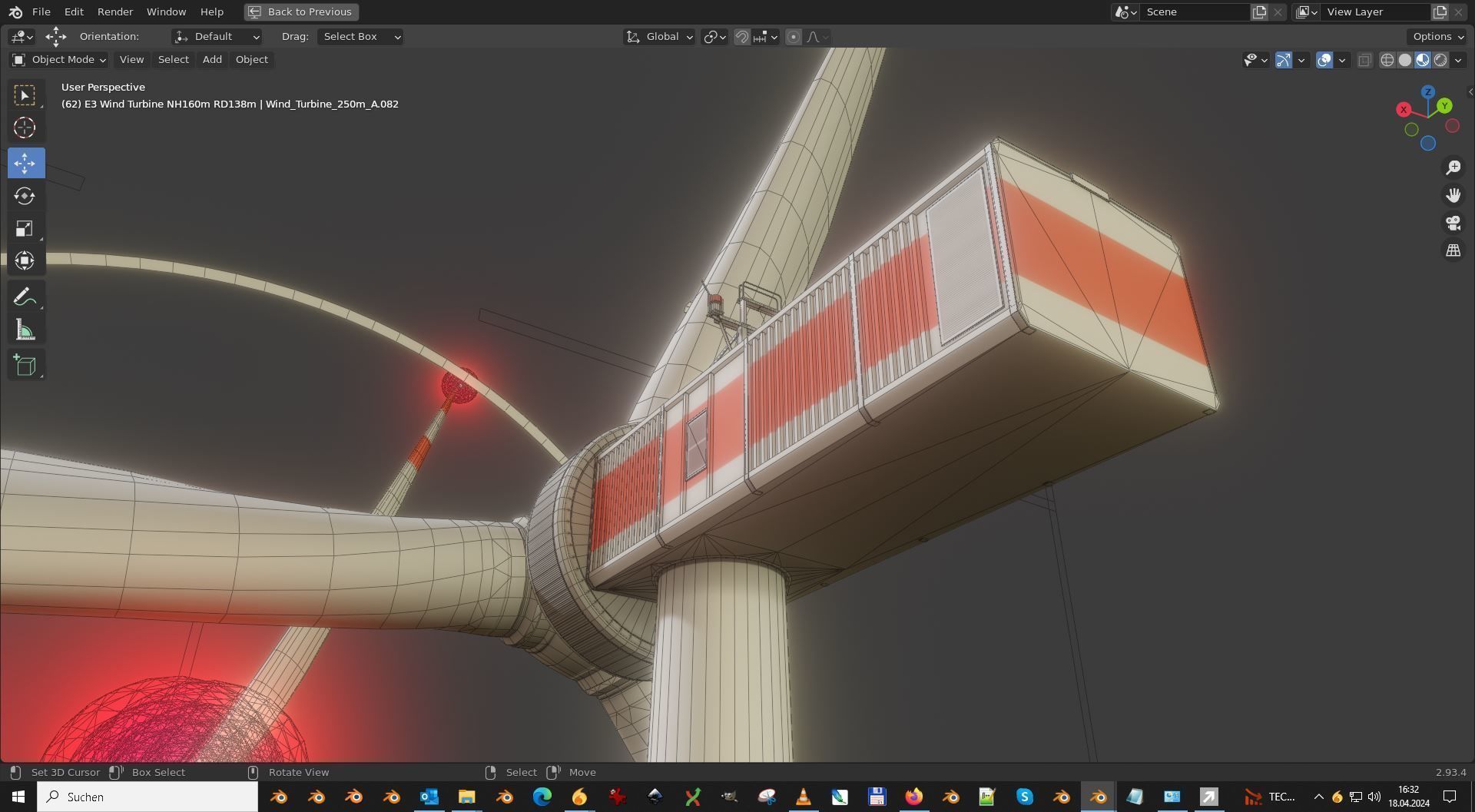Screen dimensions: 1475x812
Task: Select the Select Box tool in toolbar
Action: click(x=25, y=95)
